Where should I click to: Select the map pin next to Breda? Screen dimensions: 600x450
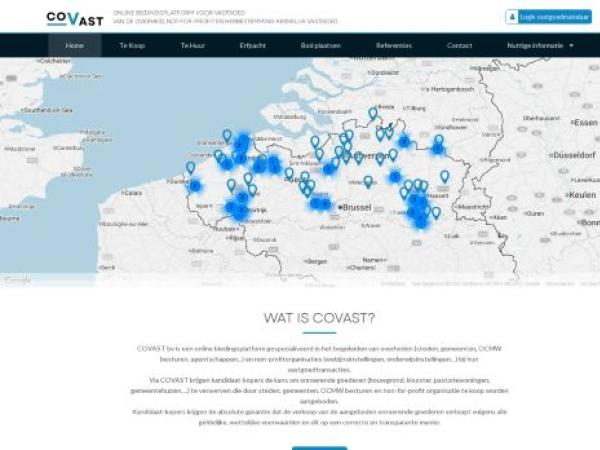pyautogui.click(x=373, y=114)
